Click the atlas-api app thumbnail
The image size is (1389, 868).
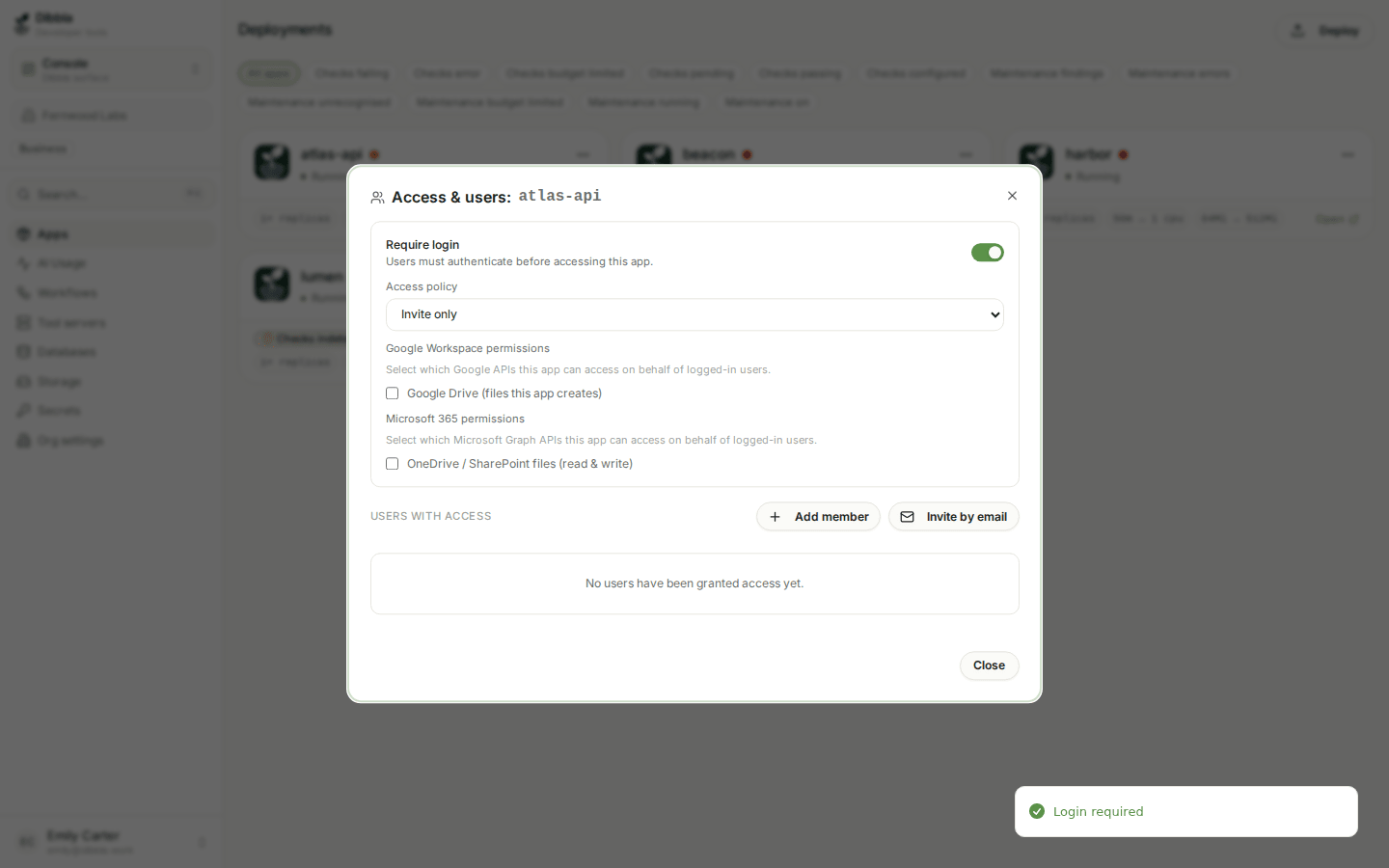tap(272, 162)
